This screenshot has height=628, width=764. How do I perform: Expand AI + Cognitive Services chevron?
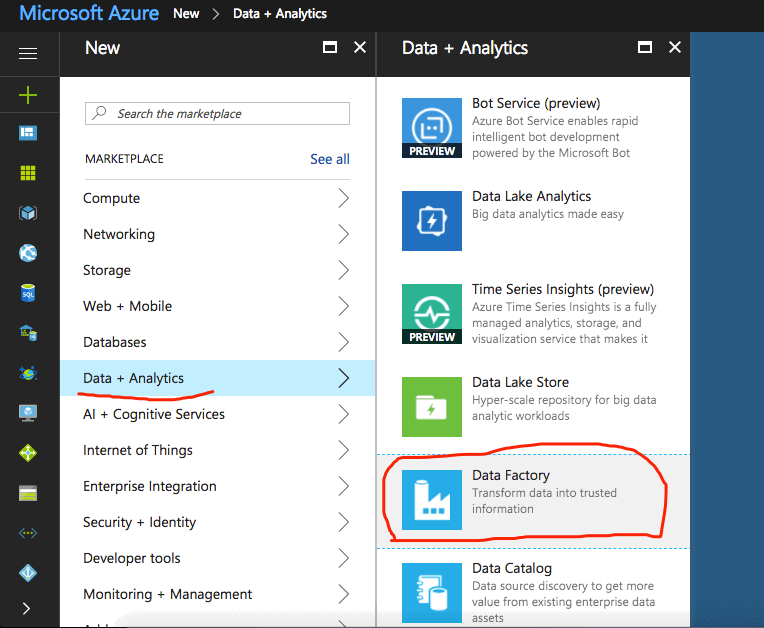344,414
